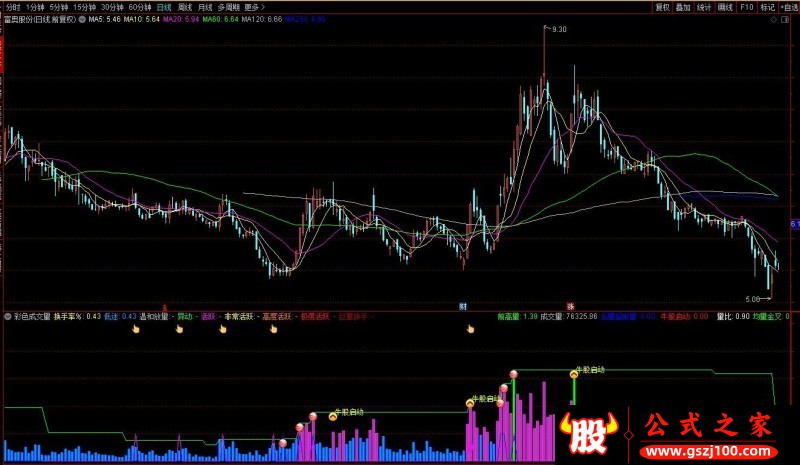Switch to the 分时 chart tab
Viewport: 800px width, 465px height.
pyautogui.click(x=13, y=7)
